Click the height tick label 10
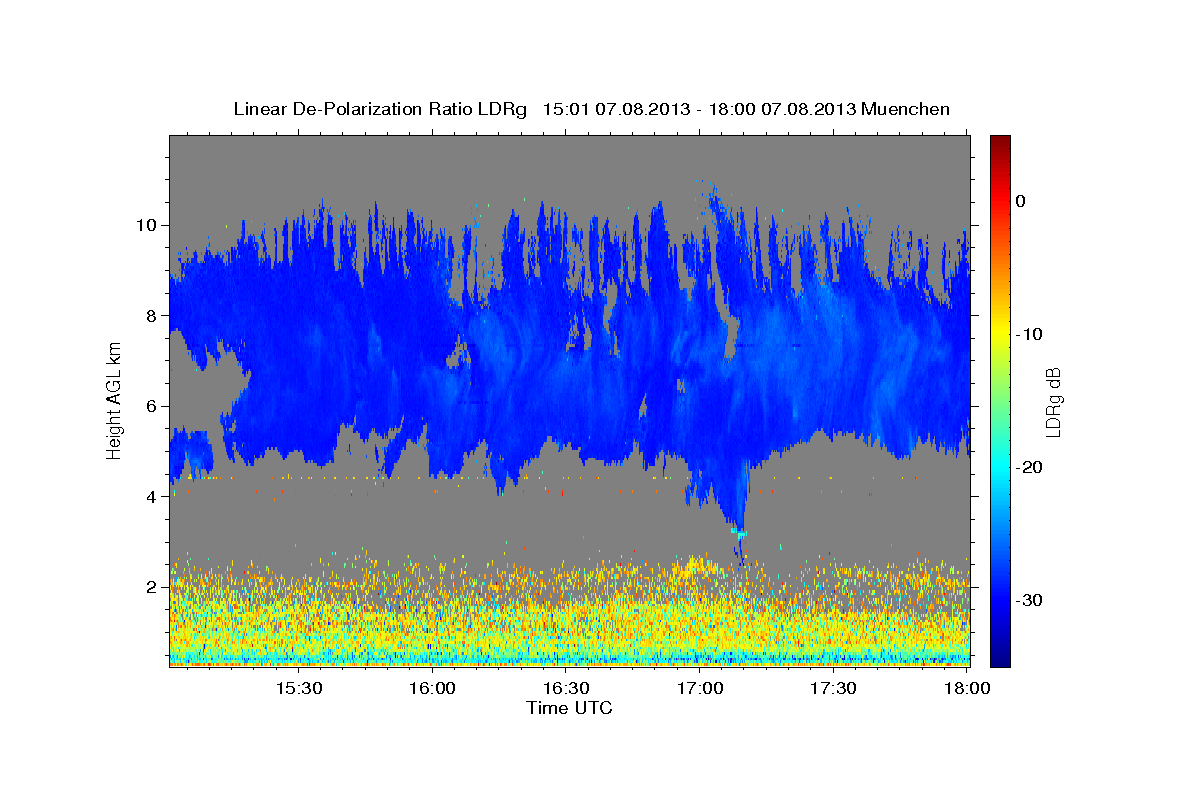 click(x=147, y=225)
